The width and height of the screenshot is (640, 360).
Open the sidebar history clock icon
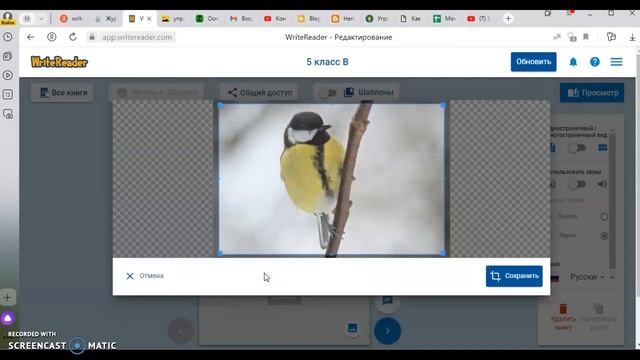coord(8,37)
